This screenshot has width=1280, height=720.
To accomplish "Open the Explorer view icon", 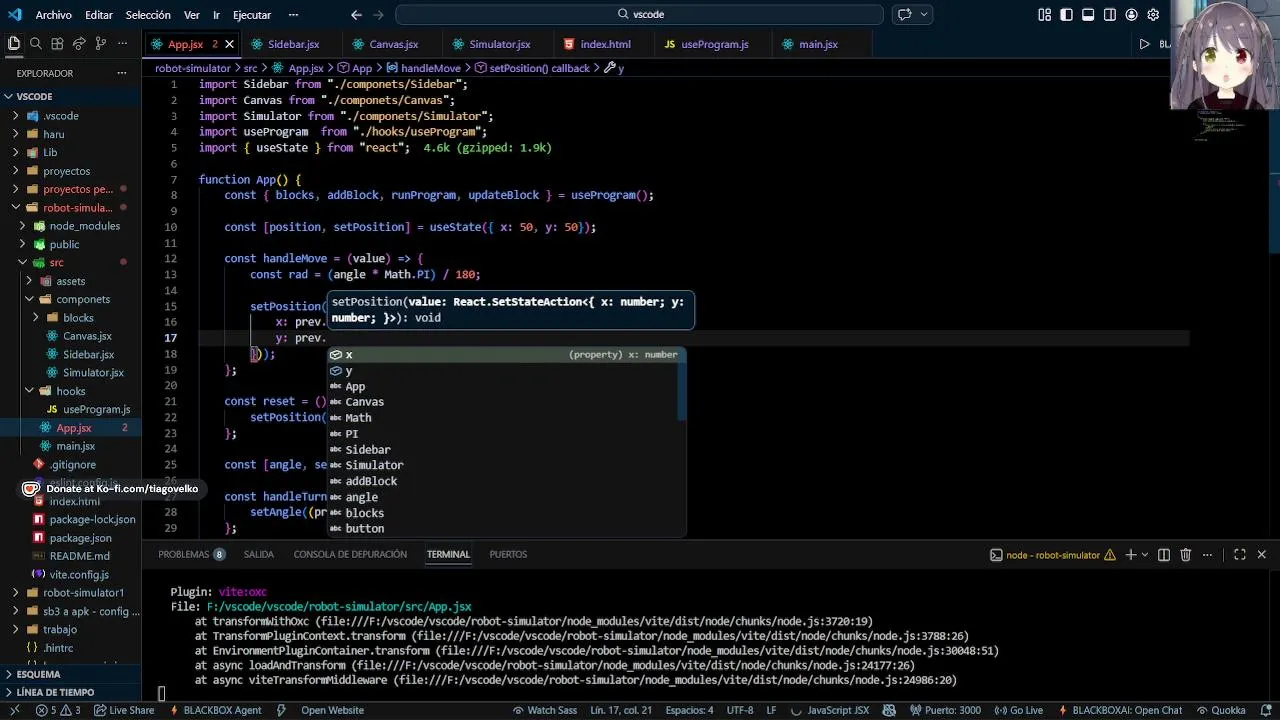I will [14, 44].
